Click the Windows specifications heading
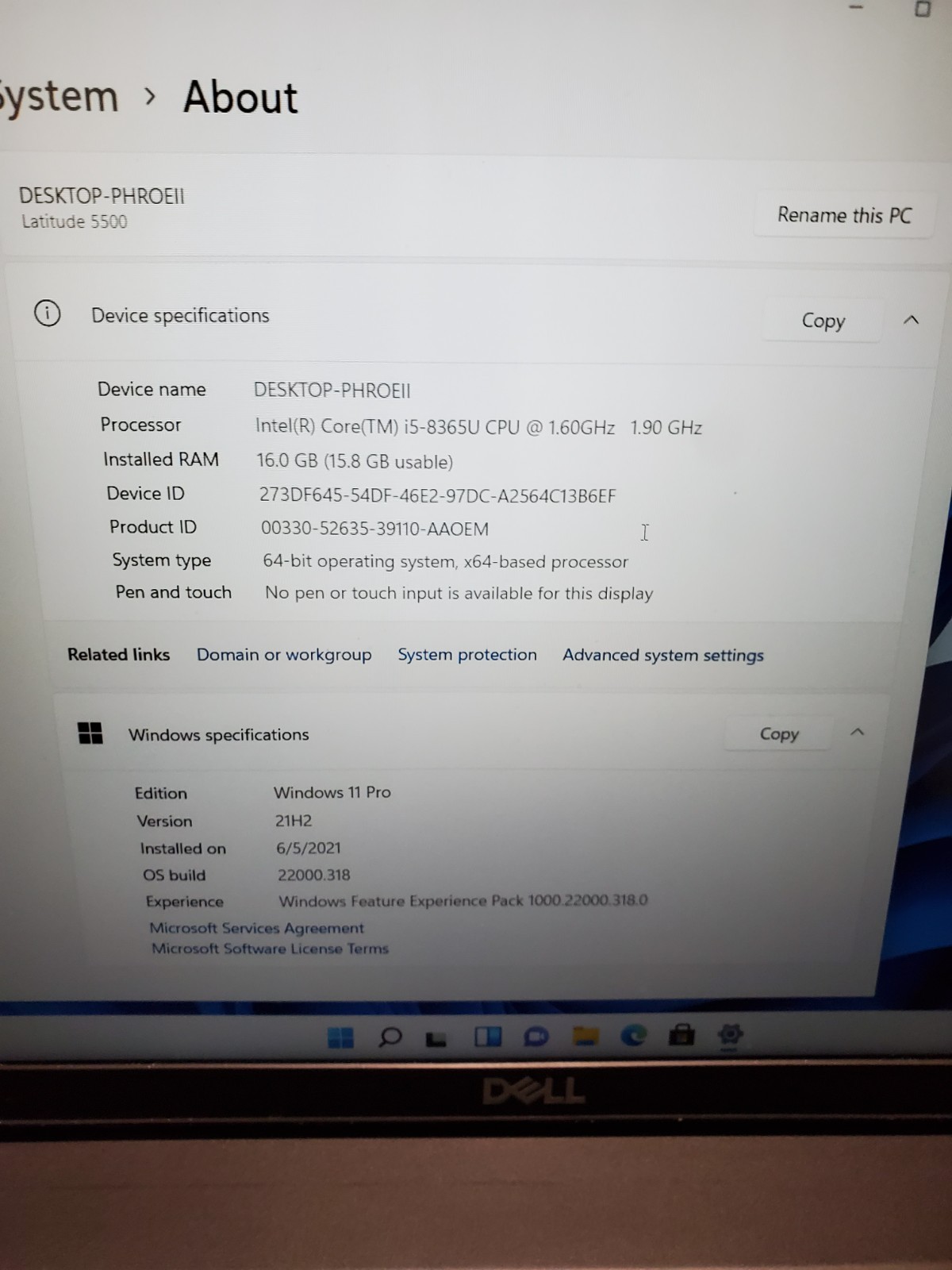This screenshot has height=1270, width=952. pos(219,735)
